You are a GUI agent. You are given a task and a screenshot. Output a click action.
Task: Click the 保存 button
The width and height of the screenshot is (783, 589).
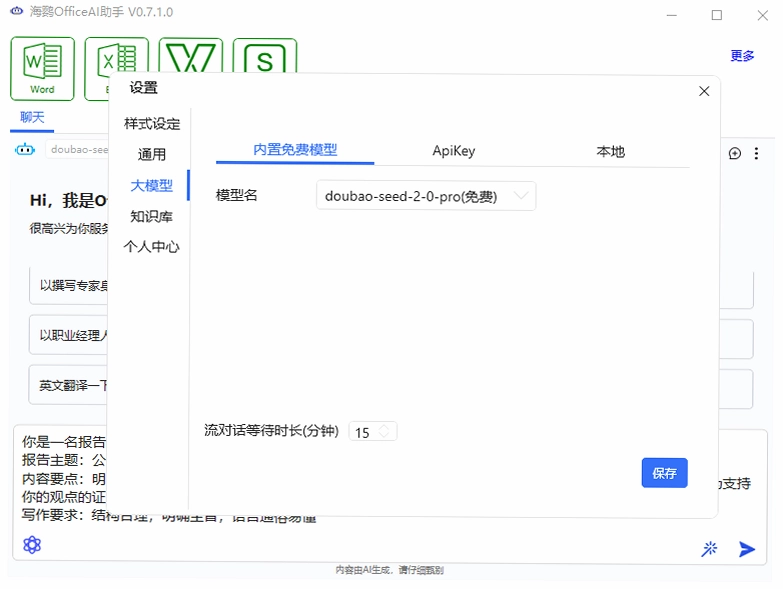coord(664,473)
